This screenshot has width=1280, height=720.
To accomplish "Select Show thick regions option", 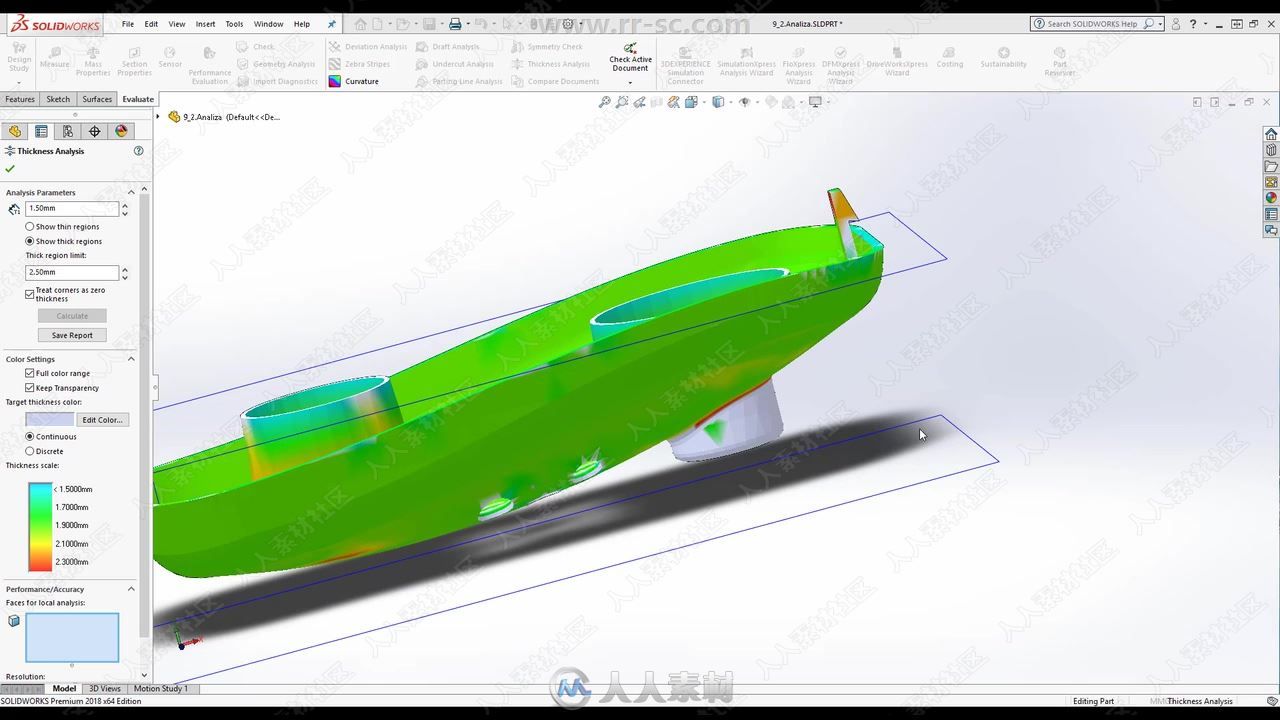I will pyautogui.click(x=64, y=241).
